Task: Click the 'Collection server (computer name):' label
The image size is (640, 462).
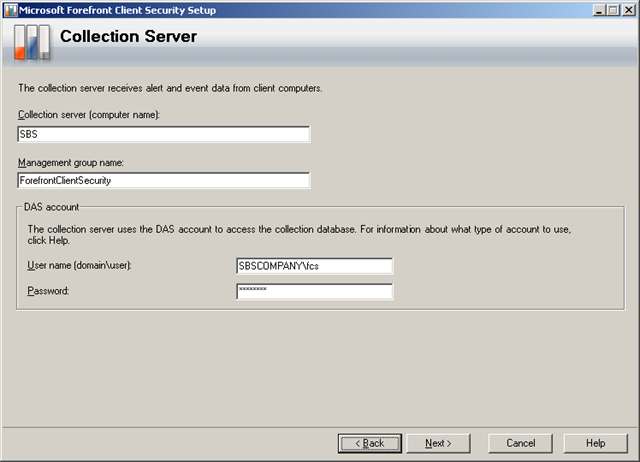Action: pyautogui.click(x=89, y=115)
